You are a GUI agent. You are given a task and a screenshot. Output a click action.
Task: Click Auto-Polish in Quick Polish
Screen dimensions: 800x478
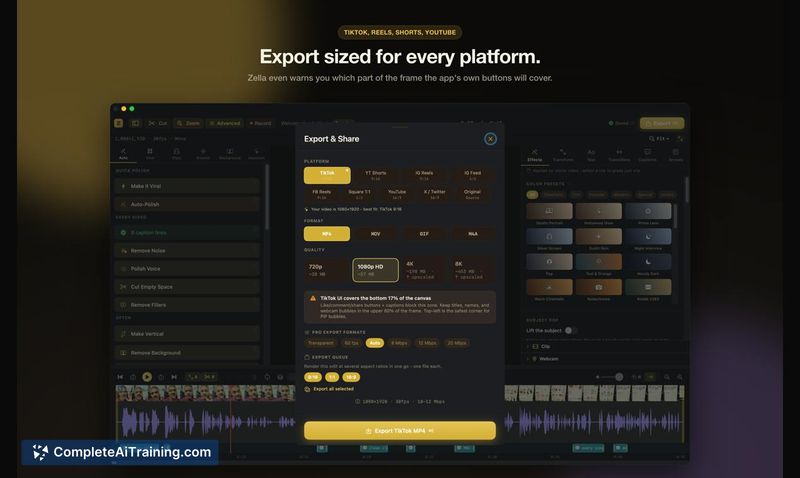187,204
